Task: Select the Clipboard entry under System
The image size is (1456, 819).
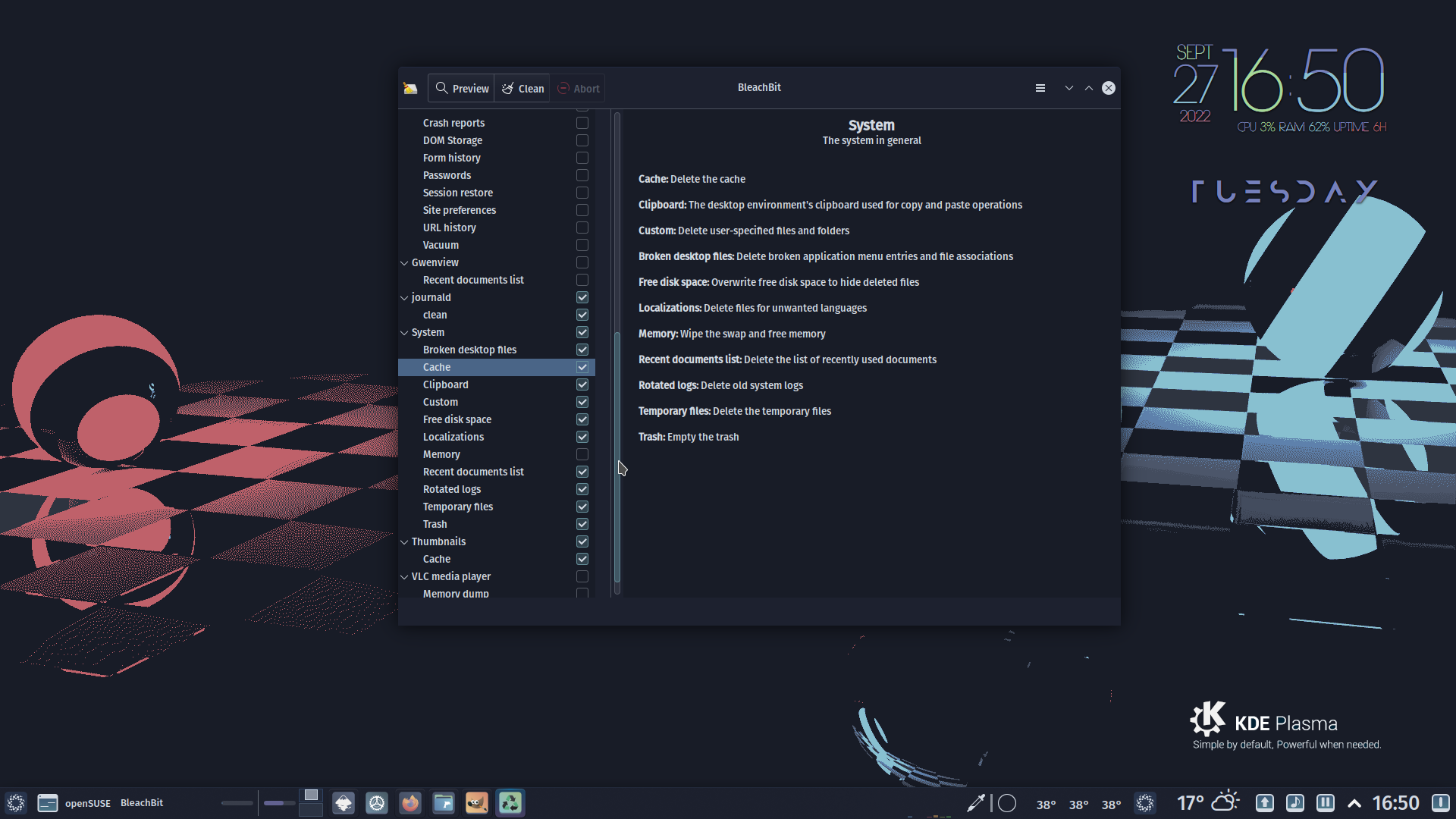Action: 497,384
